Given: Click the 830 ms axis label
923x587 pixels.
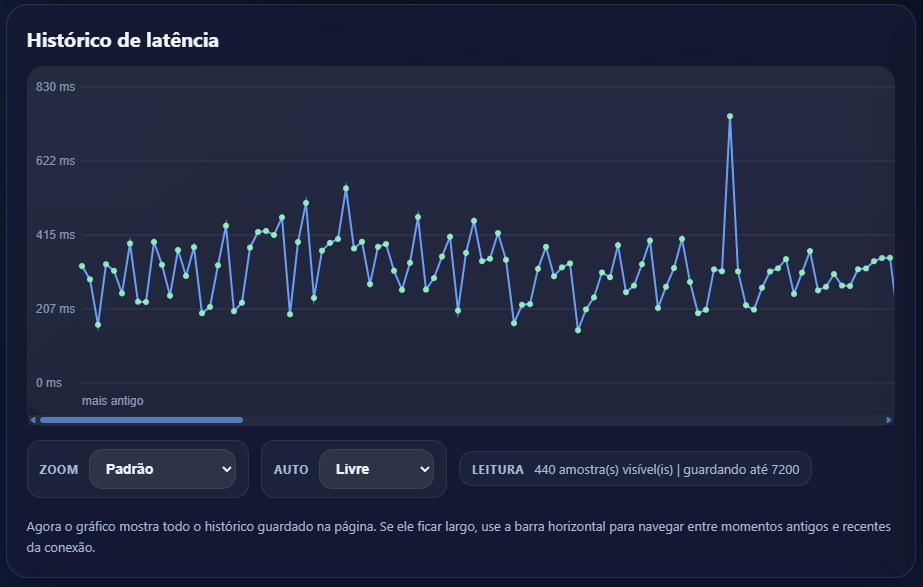Looking at the screenshot, I should (55, 87).
